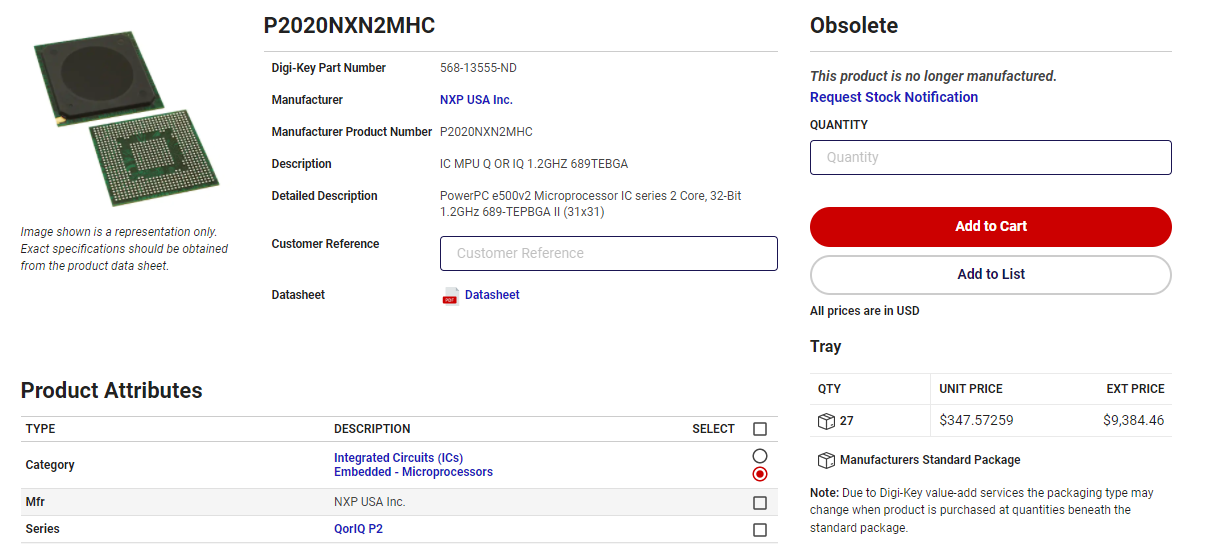Click the Manufacturer Product Number value P2020NXN2MHC
The width and height of the screenshot is (1219, 544).
[486, 132]
